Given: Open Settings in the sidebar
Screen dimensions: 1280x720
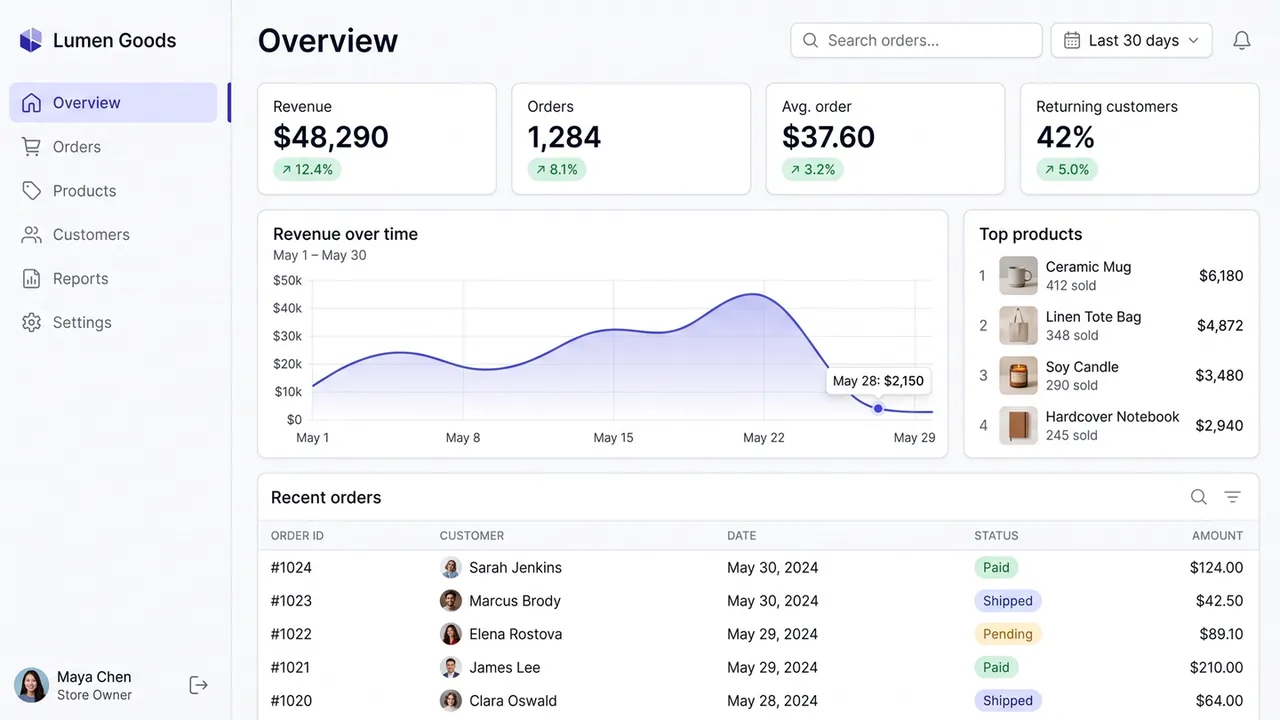Looking at the screenshot, I should [113, 323].
